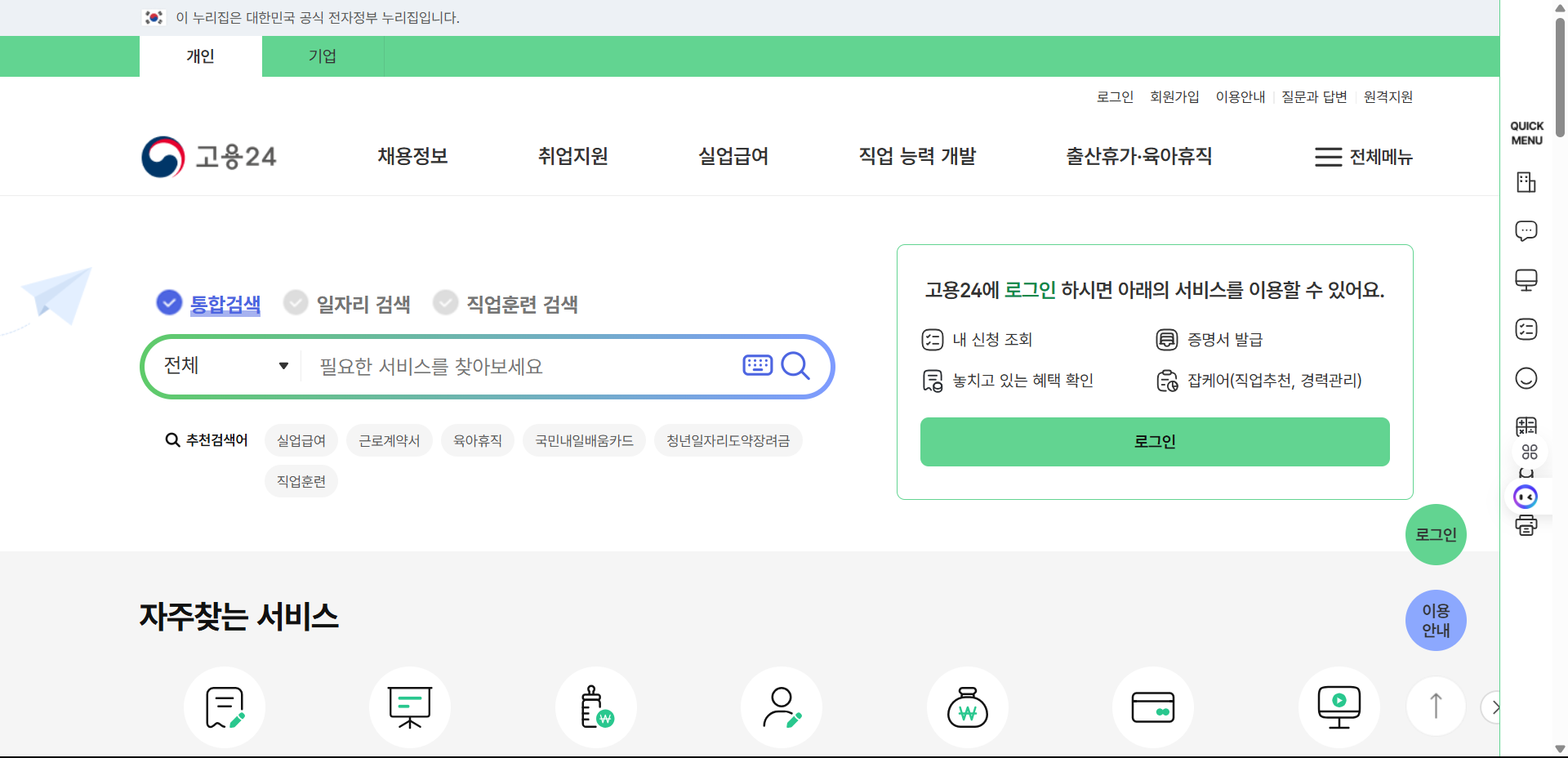Open the 전체 category dropdown

tap(224, 366)
